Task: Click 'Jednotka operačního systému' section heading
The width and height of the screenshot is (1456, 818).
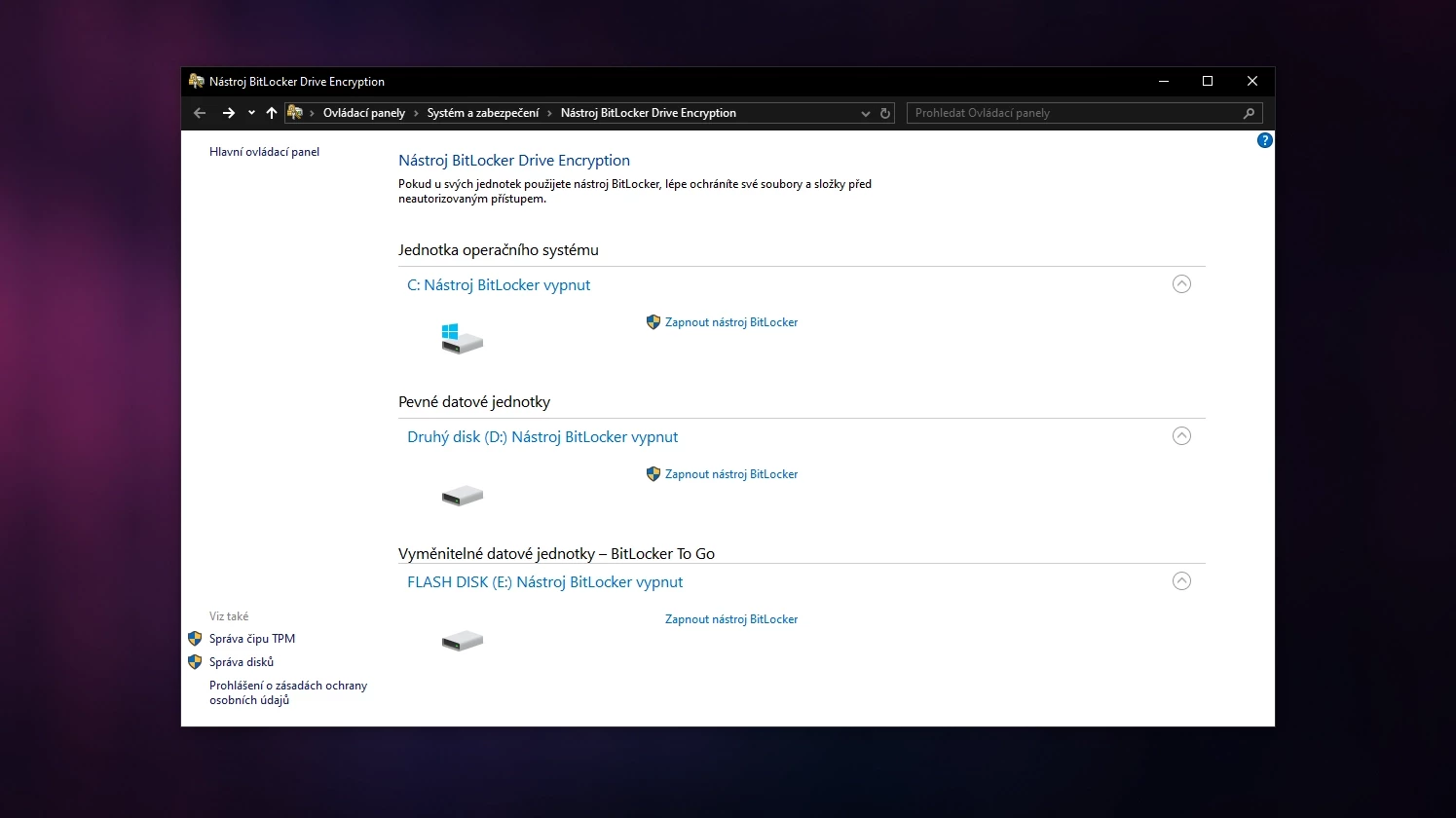Action: [499, 250]
